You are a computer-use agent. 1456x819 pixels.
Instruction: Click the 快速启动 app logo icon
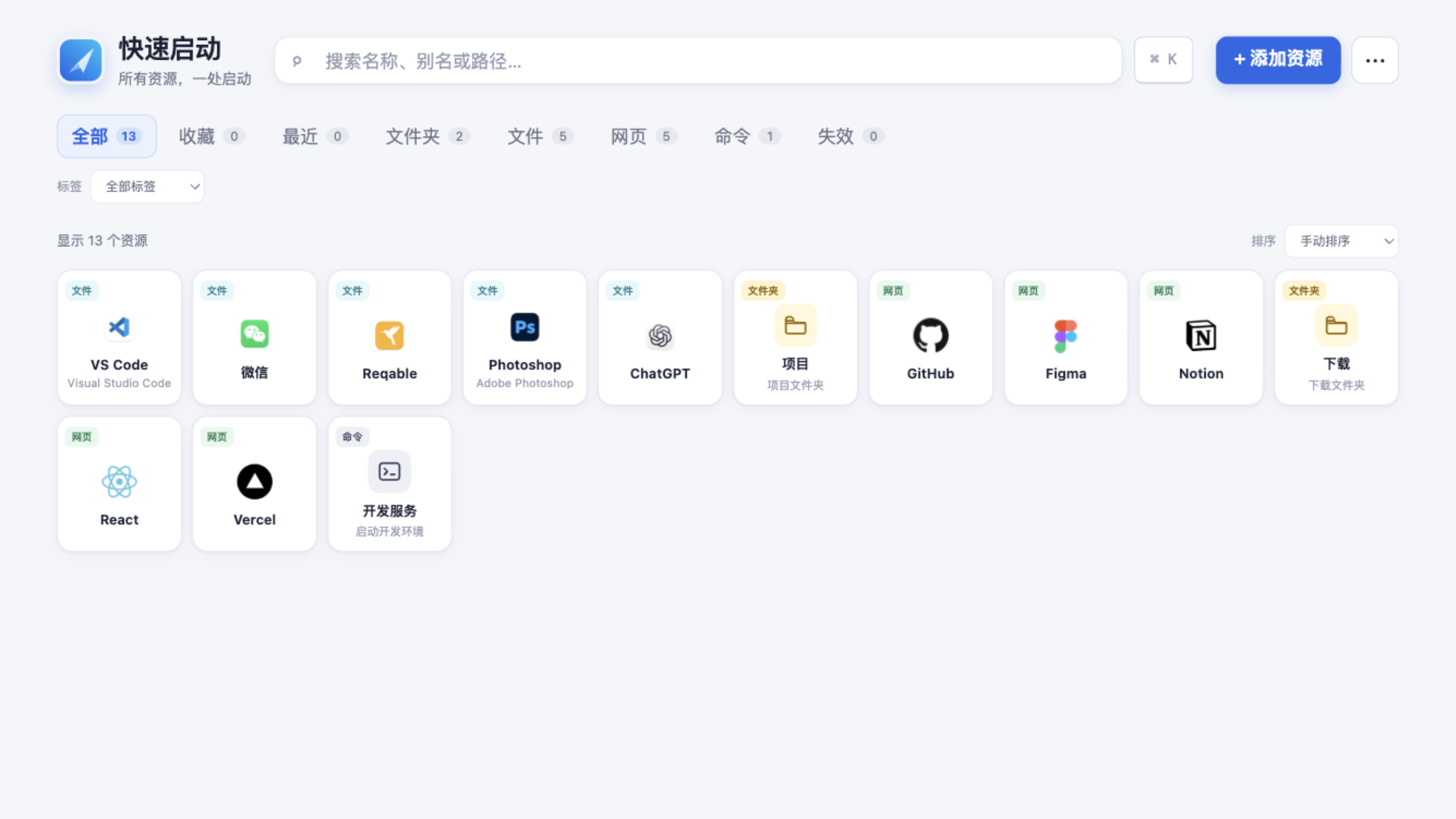pyautogui.click(x=81, y=60)
